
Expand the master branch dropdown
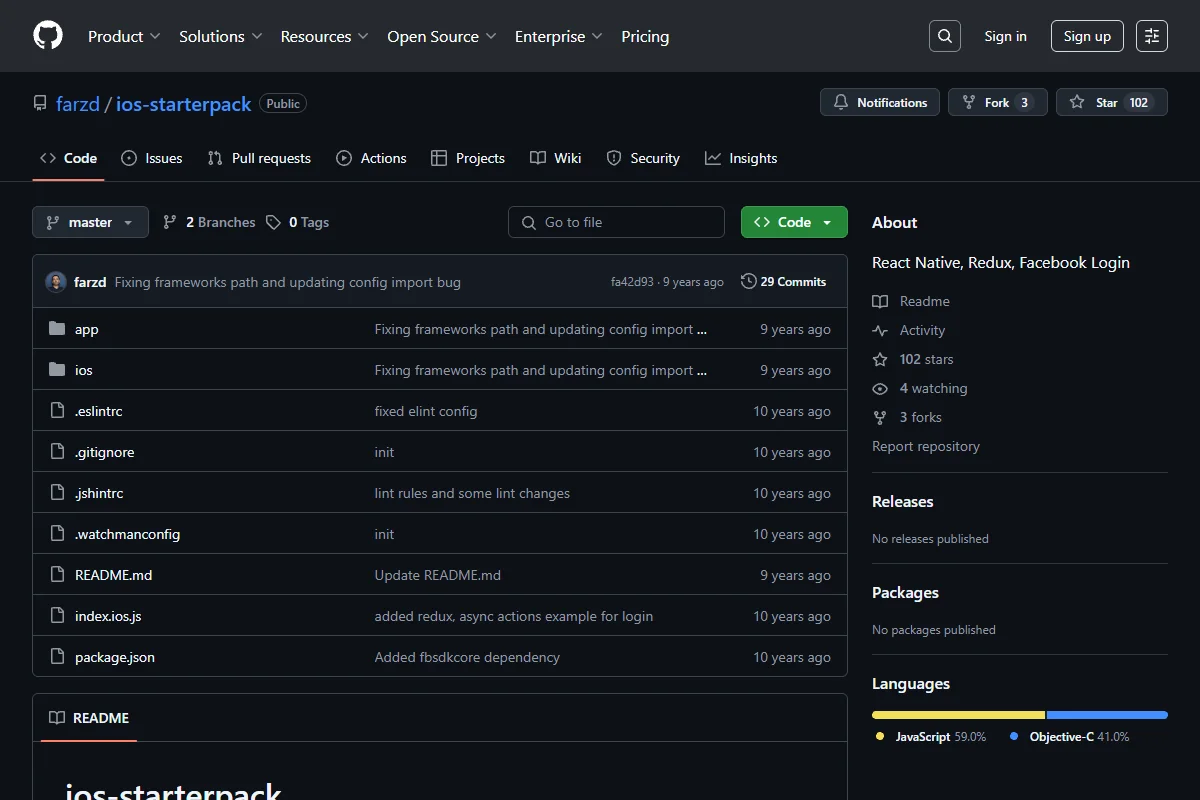[x=90, y=222]
